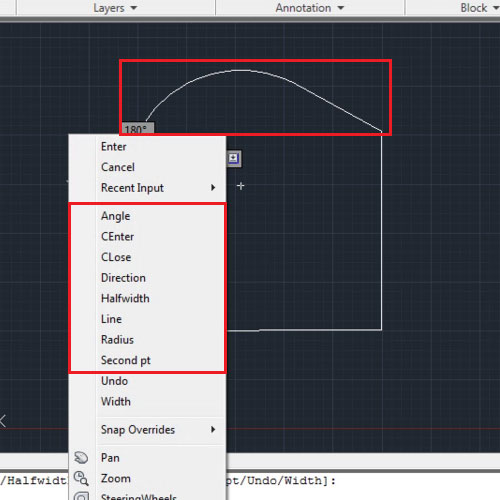Screen dimensions: 500x500
Task: Pick the Second pt option
Action: (147, 360)
